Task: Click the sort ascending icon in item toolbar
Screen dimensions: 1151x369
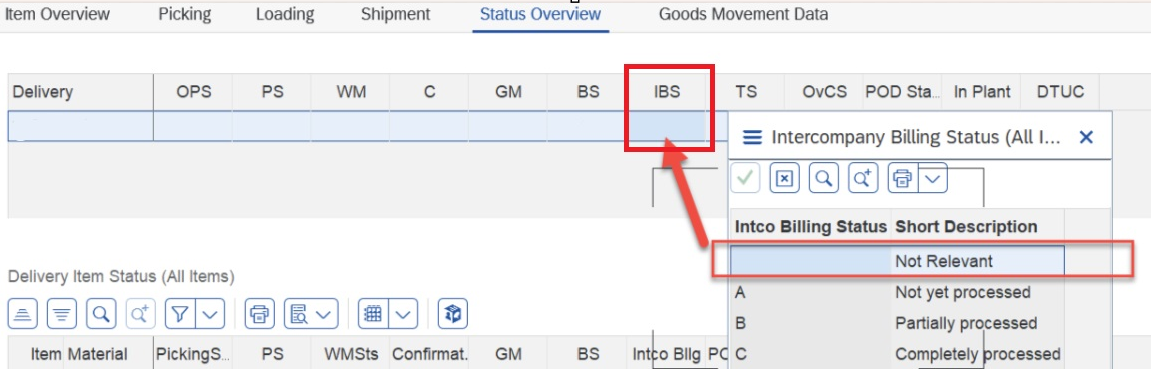Action: 23,314
